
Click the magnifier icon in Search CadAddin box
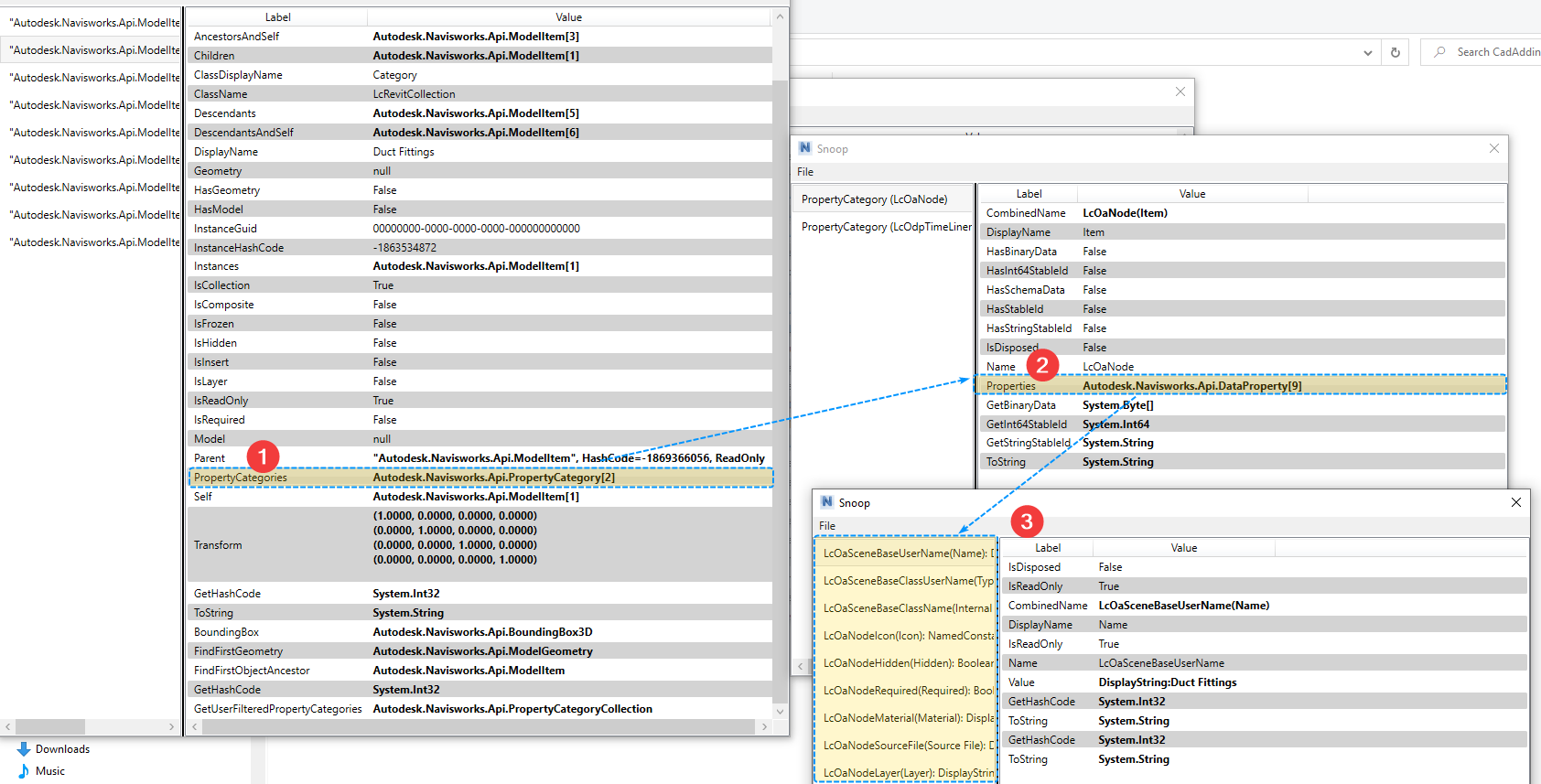[x=1439, y=52]
